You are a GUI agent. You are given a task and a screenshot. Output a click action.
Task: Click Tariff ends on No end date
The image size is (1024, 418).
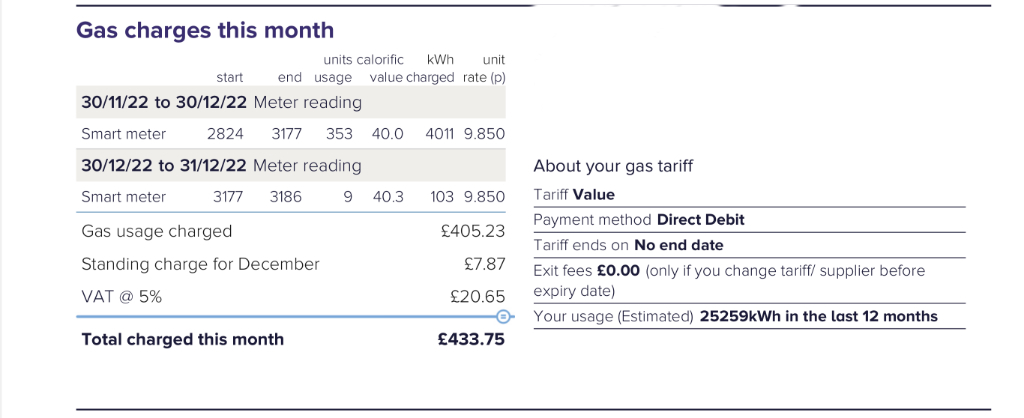[628, 246]
